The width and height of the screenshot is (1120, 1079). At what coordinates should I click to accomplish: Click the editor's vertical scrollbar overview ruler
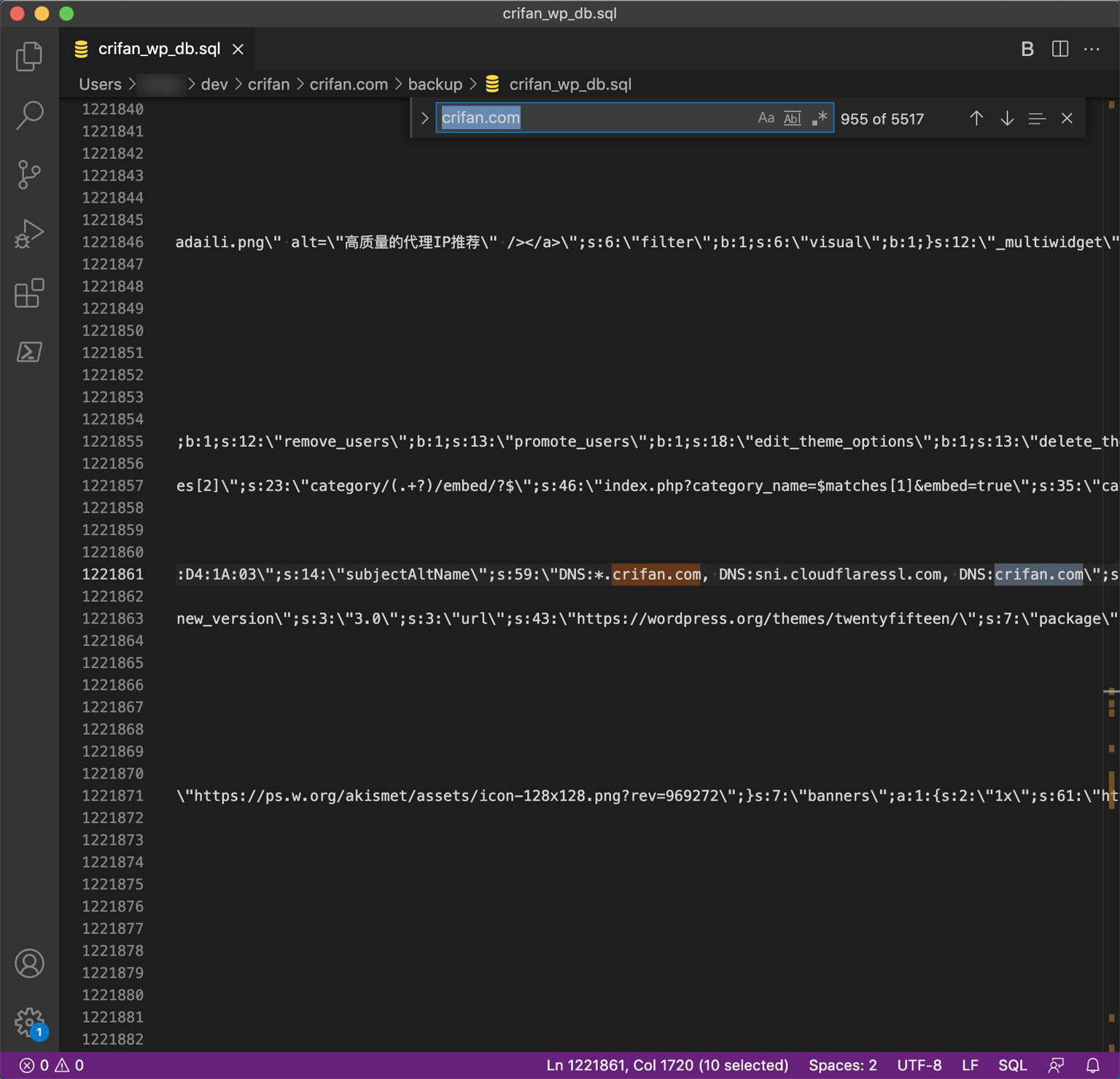(1111, 574)
